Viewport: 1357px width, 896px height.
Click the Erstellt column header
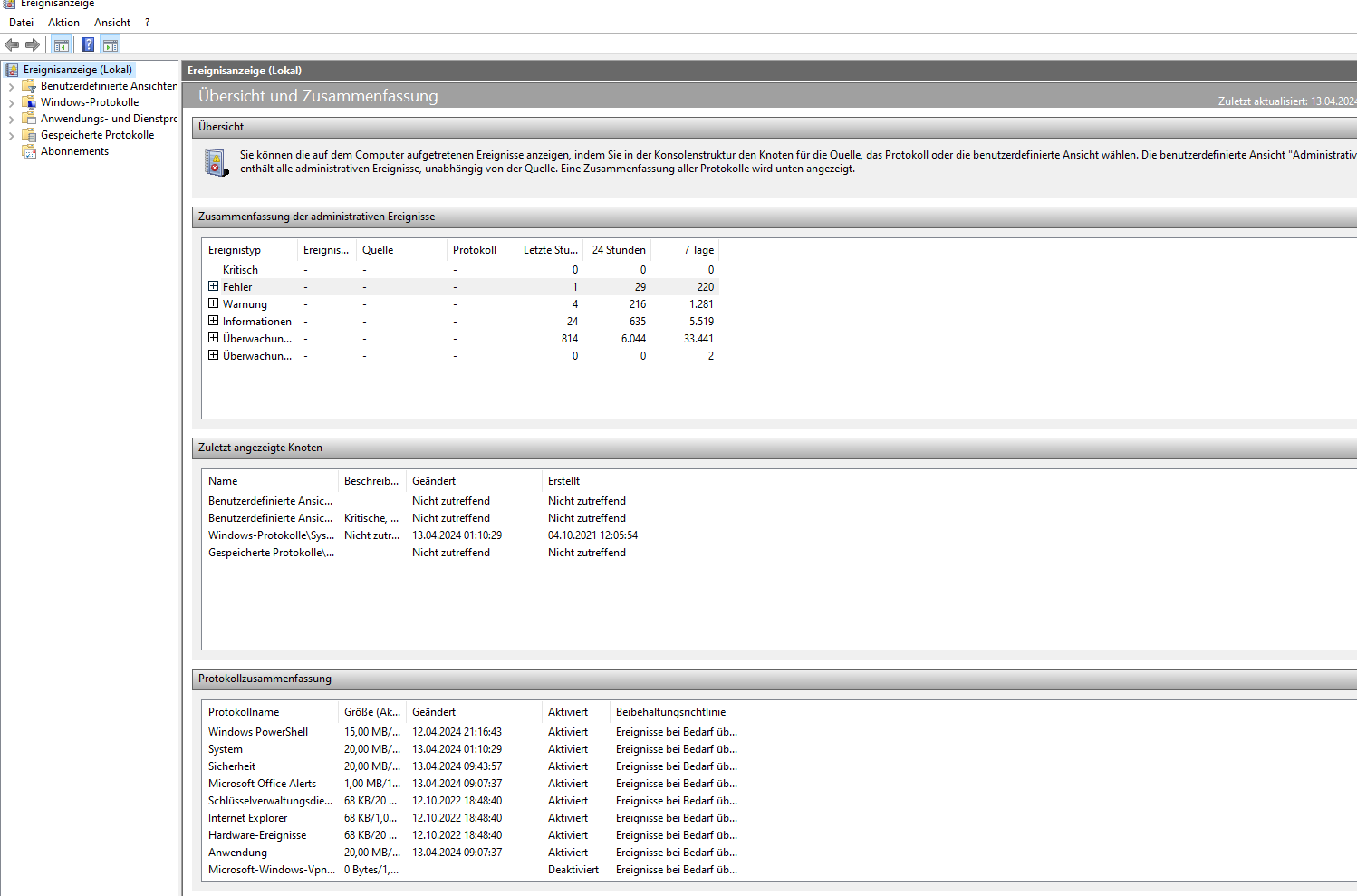point(610,481)
